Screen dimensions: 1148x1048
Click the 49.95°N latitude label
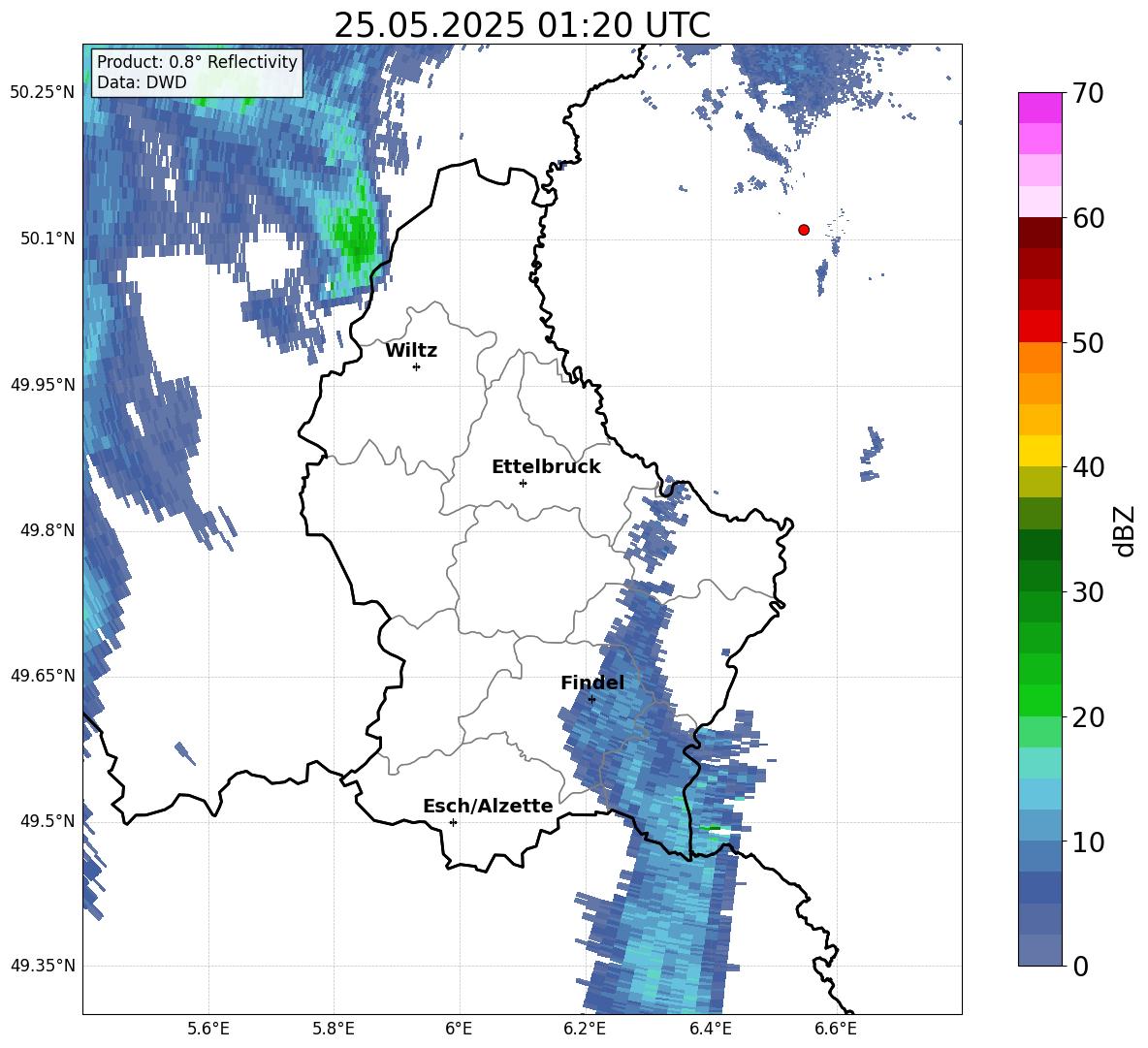tap(43, 384)
